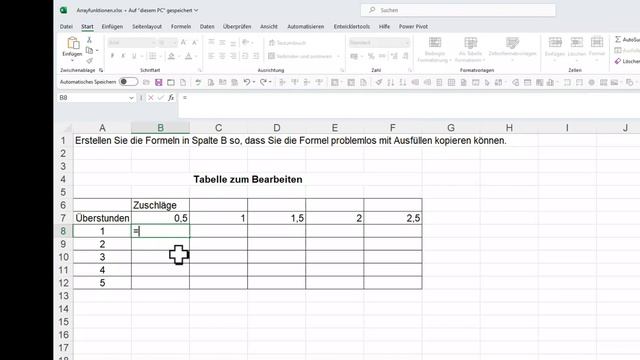The height and width of the screenshot is (360, 640).
Task: Open the Redo history dropdown arrow
Action: pos(270,82)
